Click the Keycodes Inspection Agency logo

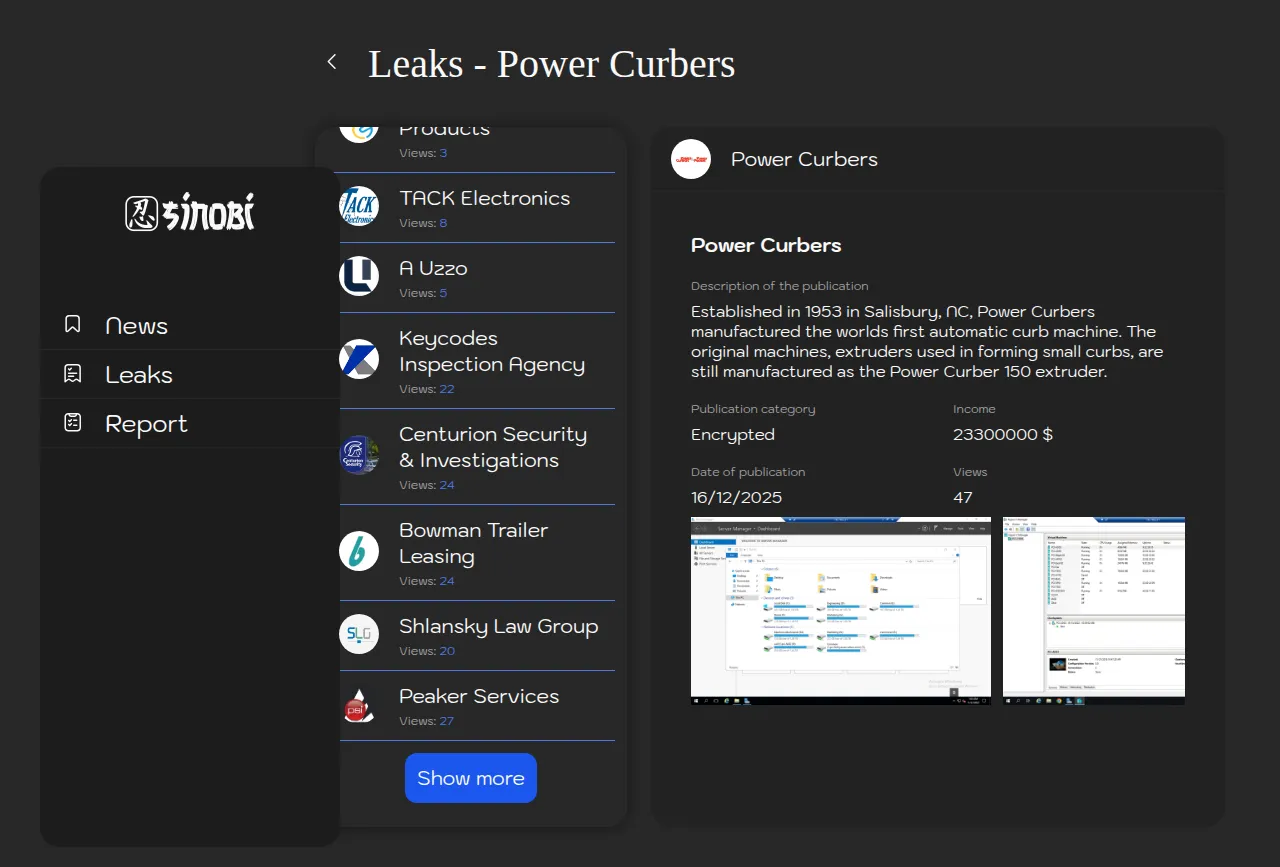tap(359, 359)
